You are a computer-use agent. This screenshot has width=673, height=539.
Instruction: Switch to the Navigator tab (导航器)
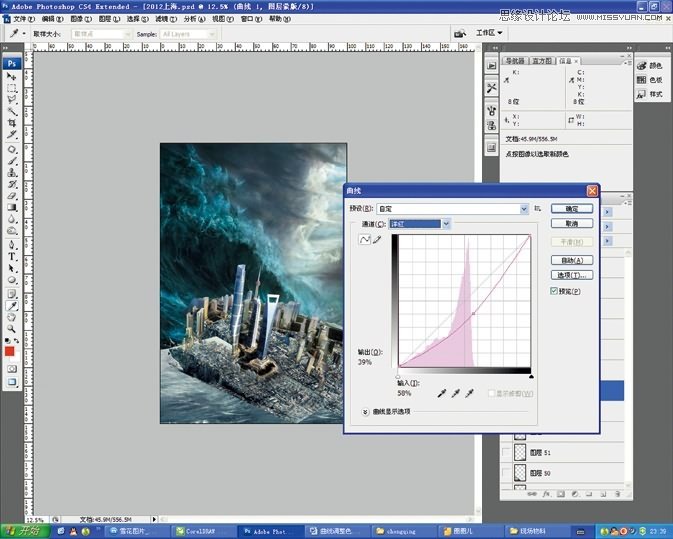click(x=515, y=61)
